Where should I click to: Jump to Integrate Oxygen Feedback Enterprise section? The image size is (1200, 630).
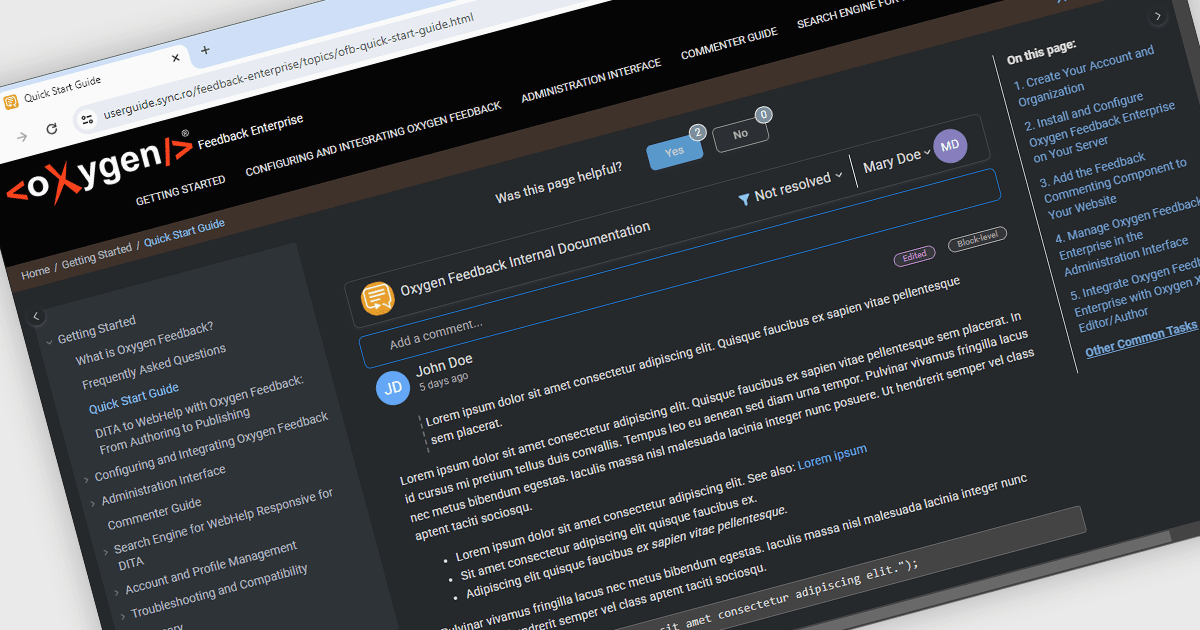tap(1135, 296)
